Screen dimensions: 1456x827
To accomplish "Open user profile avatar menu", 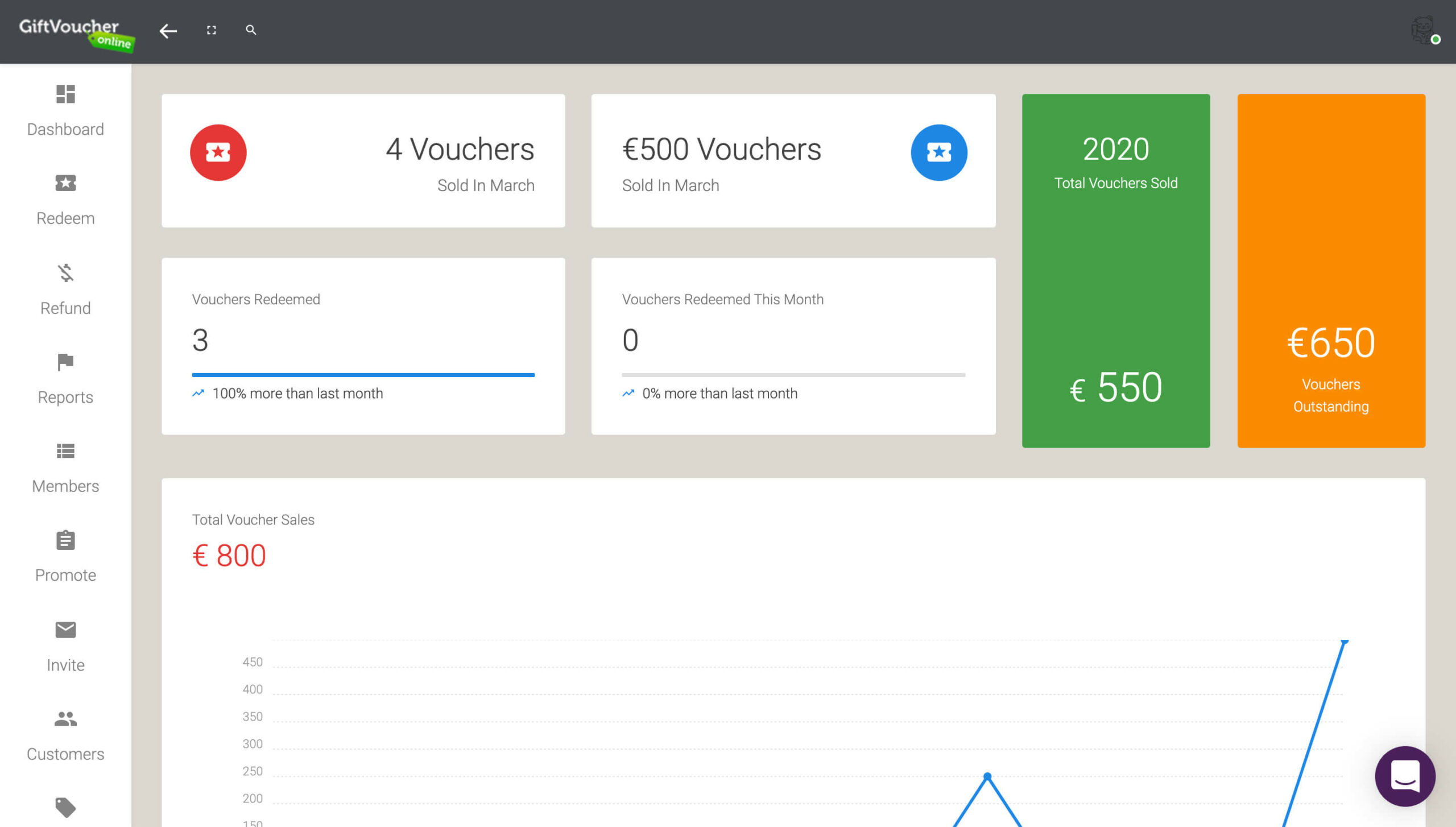I will (x=1424, y=30).
